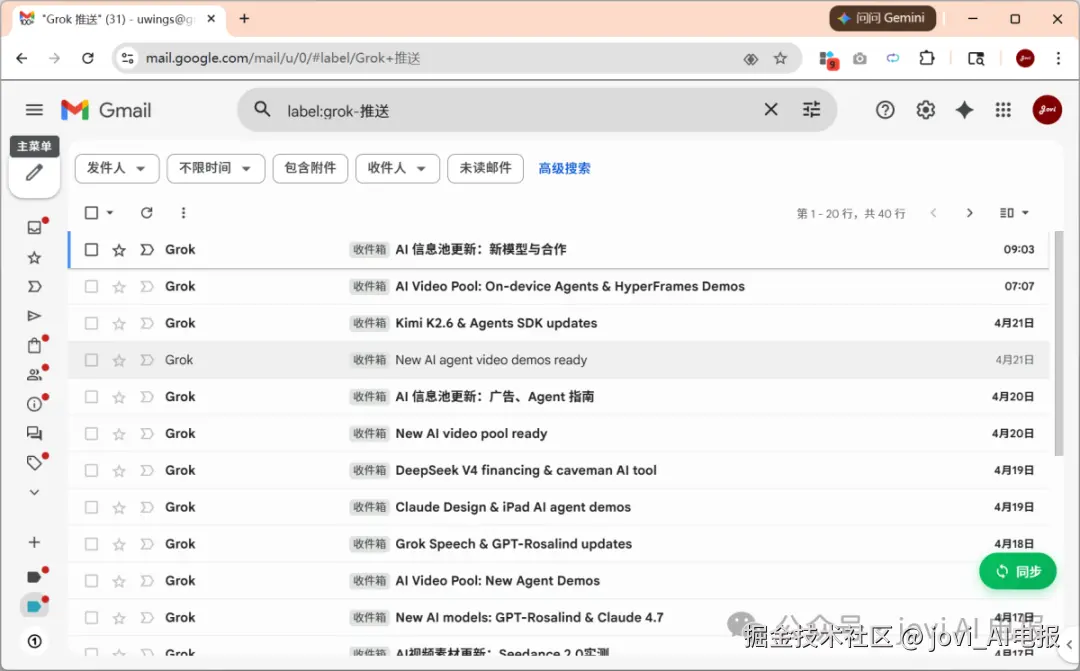Open the three-dot more options in the list toolbar

(183, 213)
